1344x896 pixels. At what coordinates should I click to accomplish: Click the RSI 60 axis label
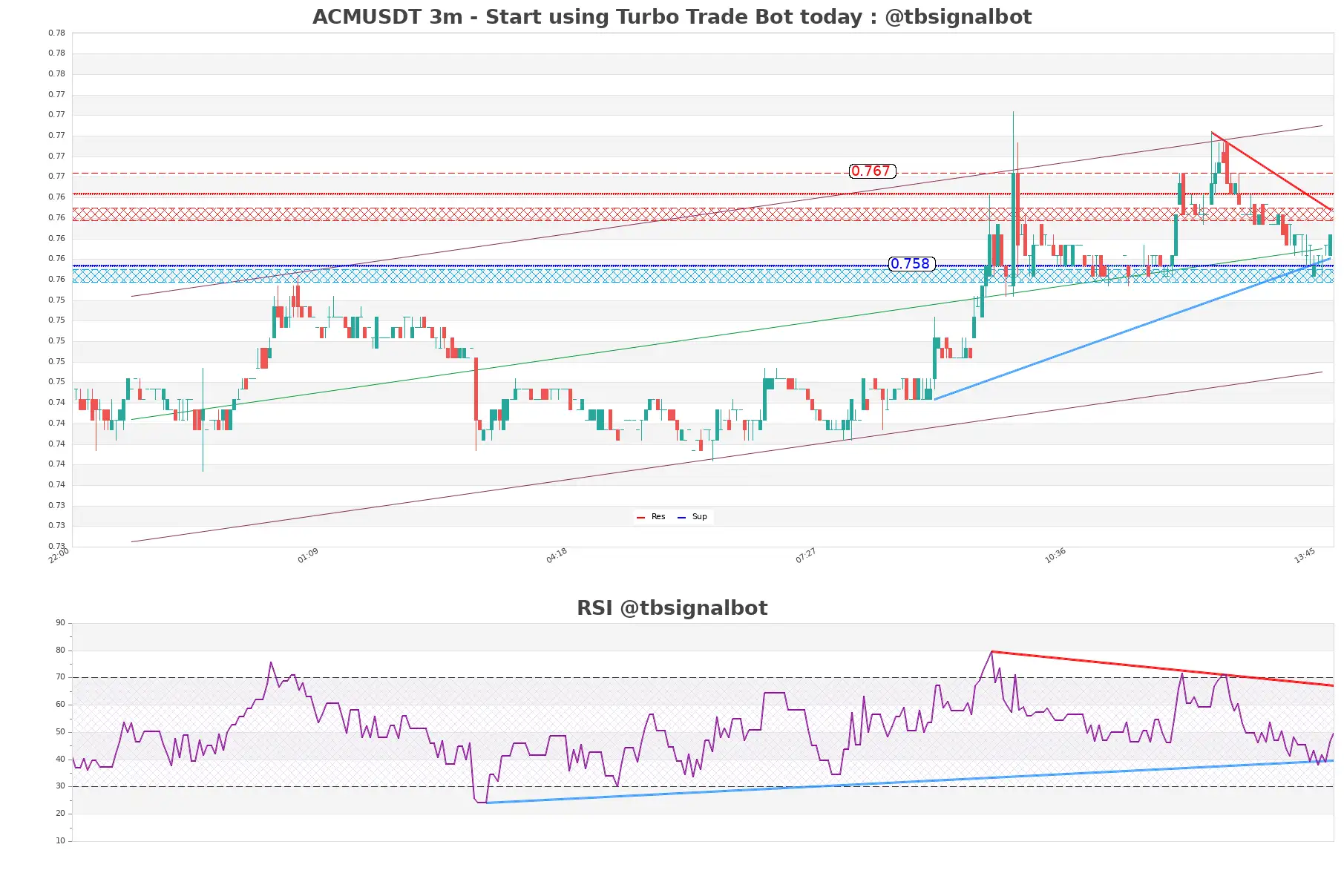click(60, 705)
